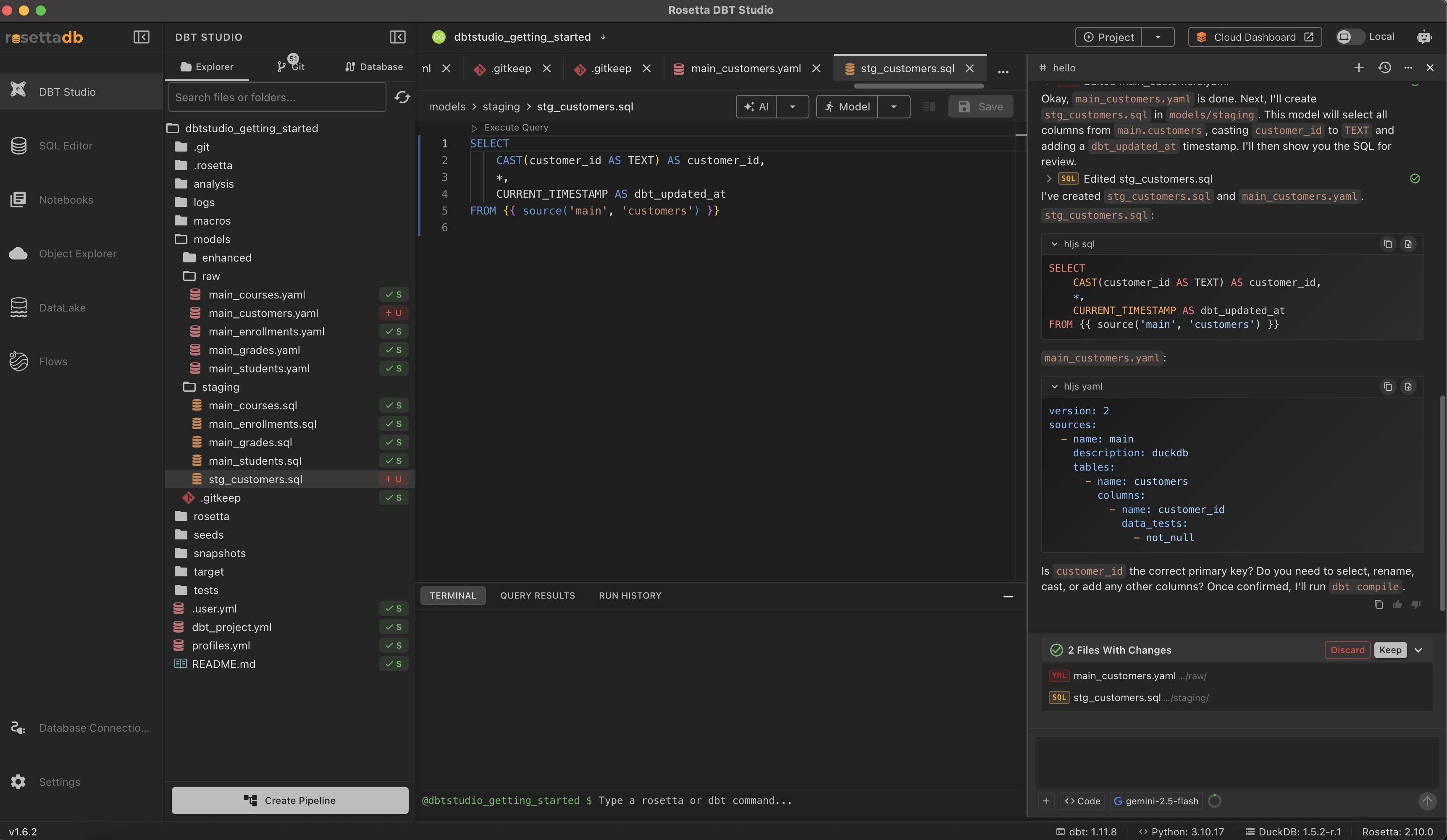
Task: Focus the chat message input box
Action: point(1237,762)
